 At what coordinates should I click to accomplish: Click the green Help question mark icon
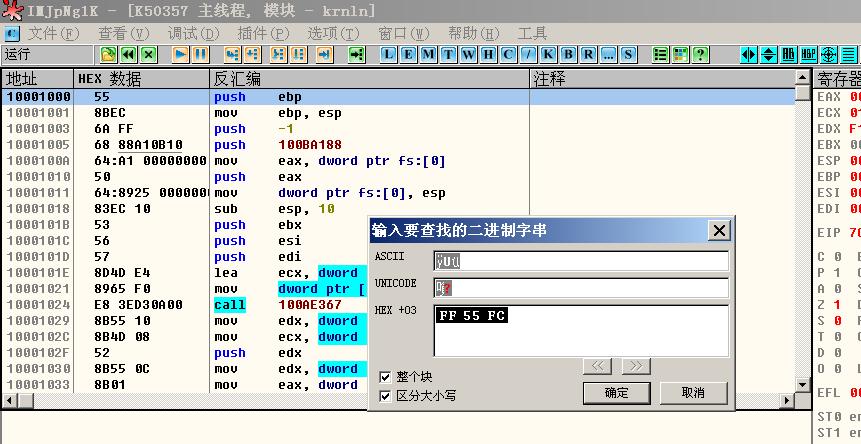[x=700, y=54]
